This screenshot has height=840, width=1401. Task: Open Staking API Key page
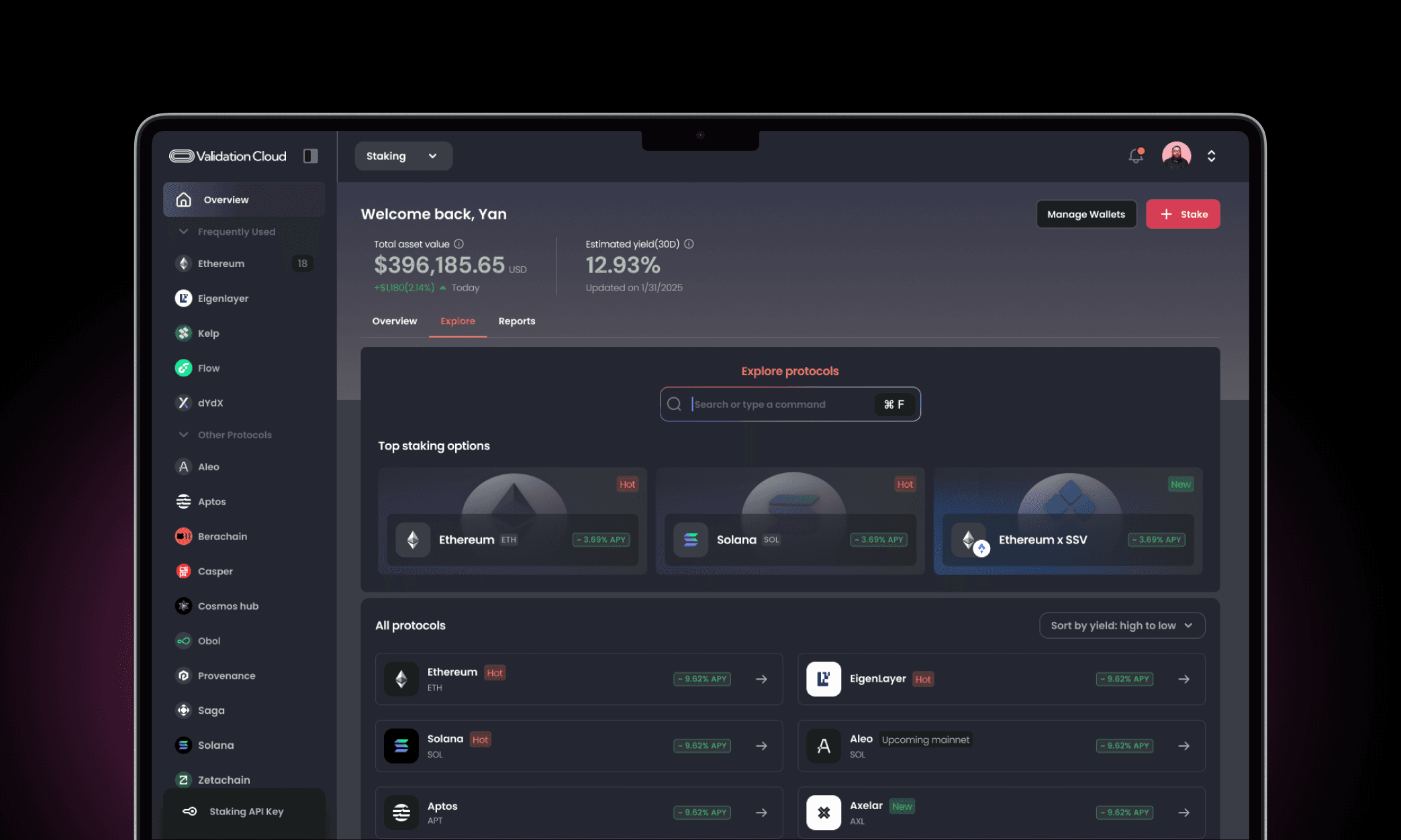click(x=246, y=812)
